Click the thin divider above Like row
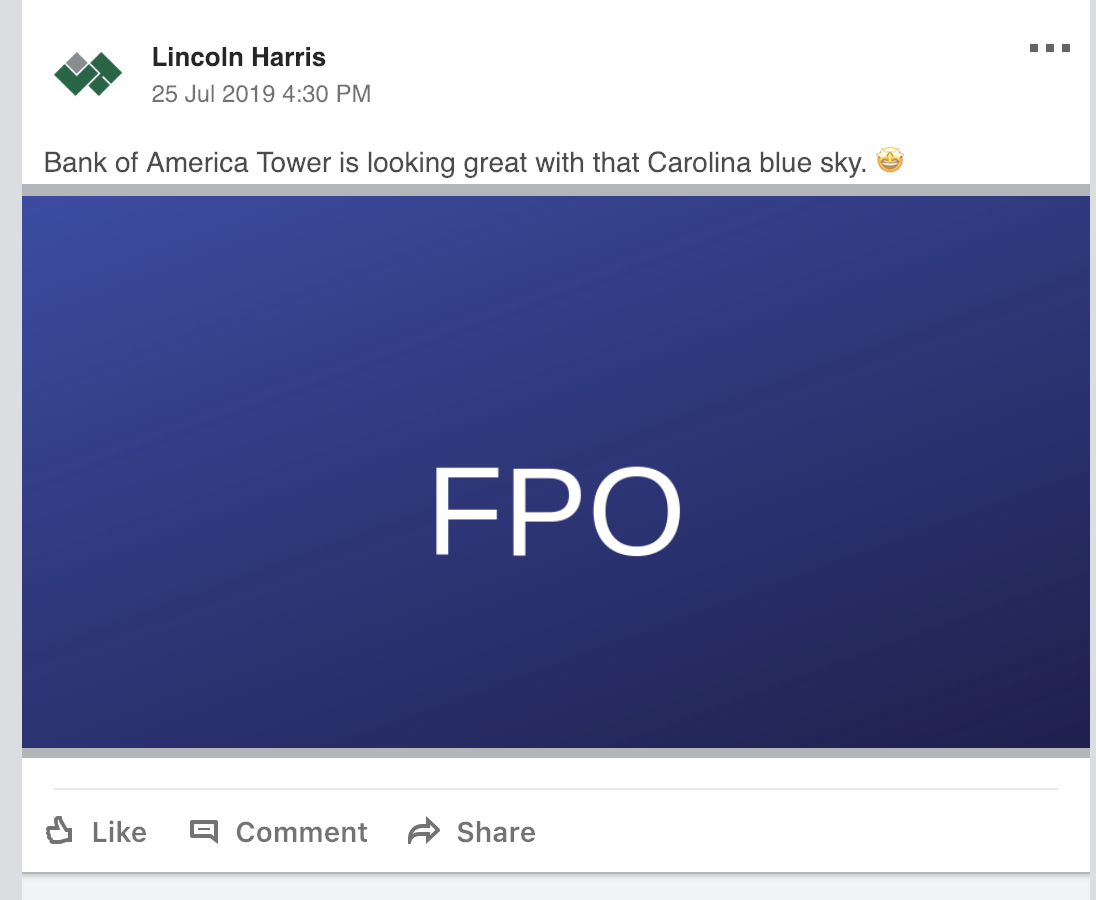The width and height of the screenshot is (1096, 900). coord(556,789)
